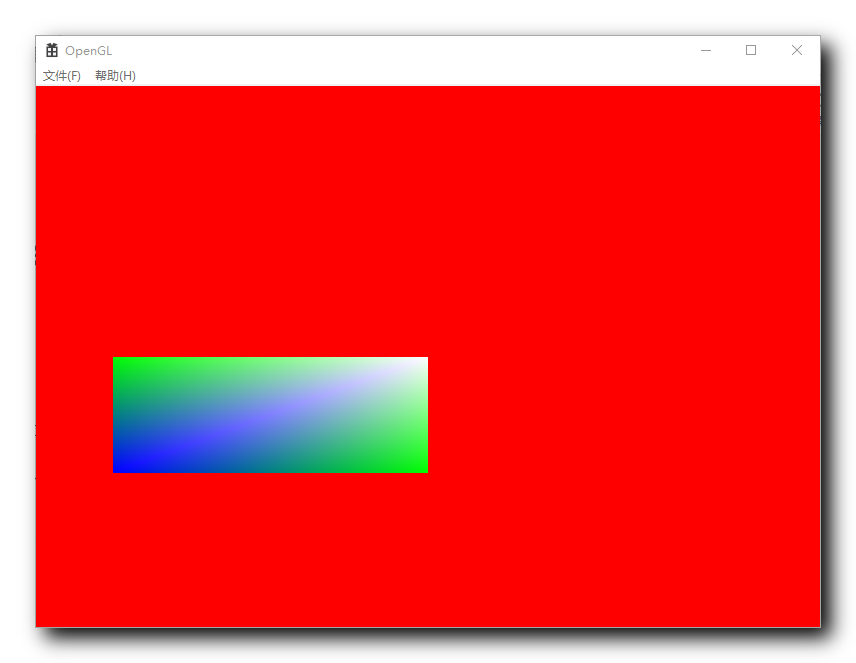Open the 帮助(H) menu

[115, 75]
